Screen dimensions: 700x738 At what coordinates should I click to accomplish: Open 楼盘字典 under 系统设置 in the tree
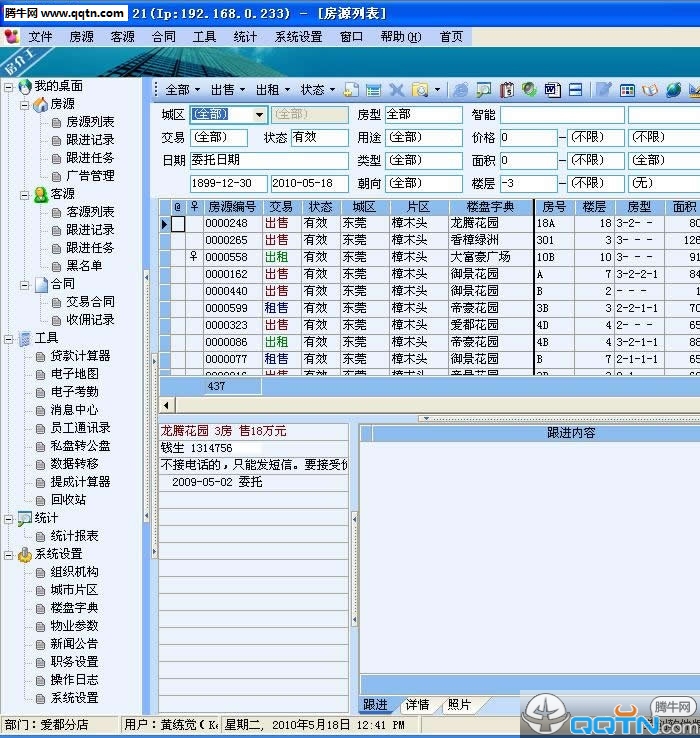pos(74,608)
